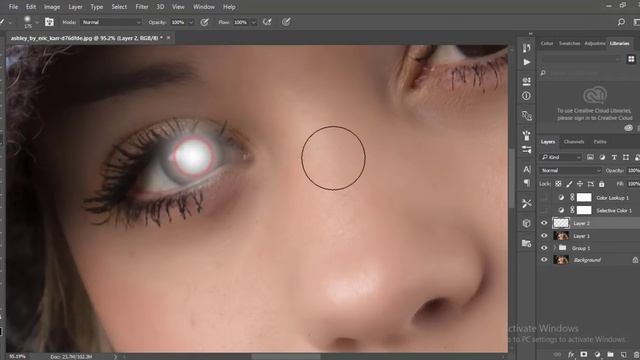The image size is (640, 360).
Task: Open the Edit menu
Action: point(31,7)
